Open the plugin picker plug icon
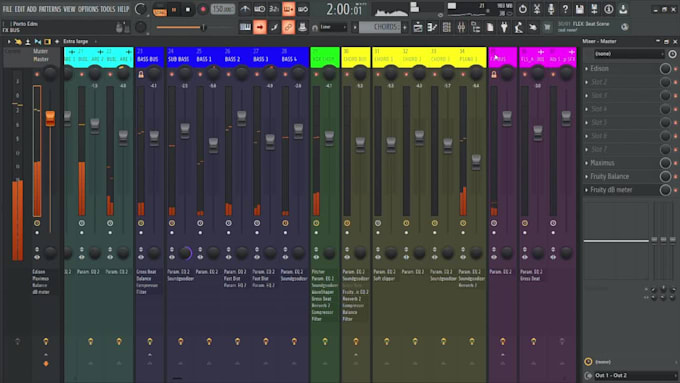The height and width of the screenshot is (383, 680). 504,27
